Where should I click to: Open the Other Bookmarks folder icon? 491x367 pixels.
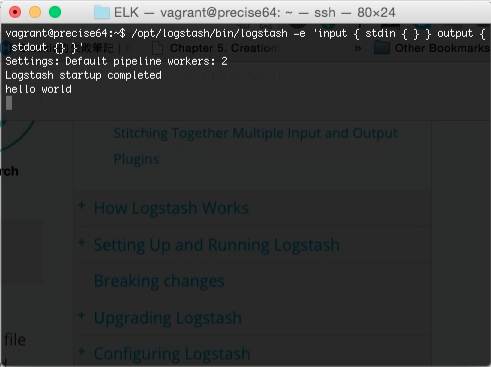[382, 48]
